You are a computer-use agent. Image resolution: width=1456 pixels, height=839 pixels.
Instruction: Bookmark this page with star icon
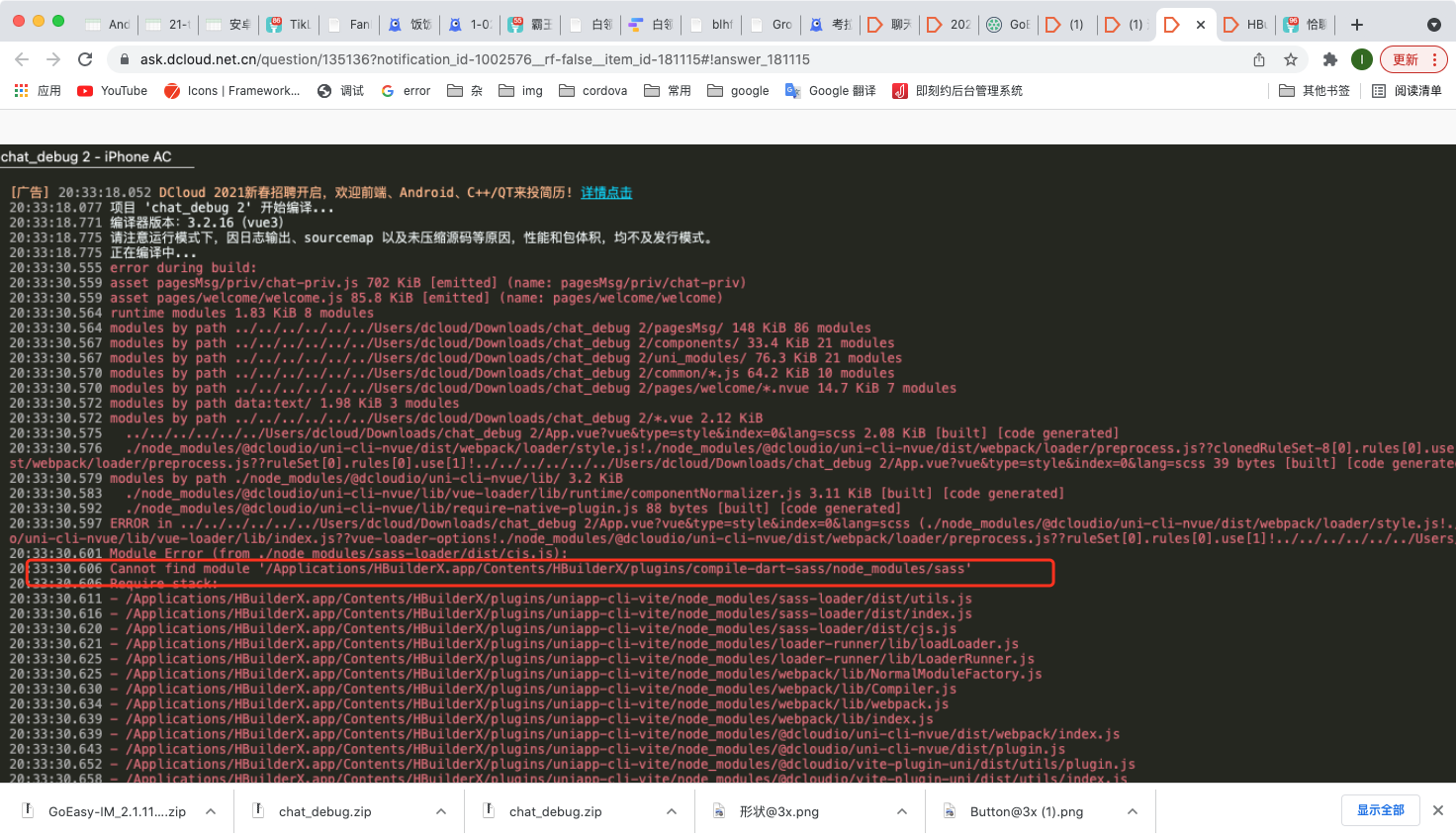pyautogui.click(x=1291, y=59)
